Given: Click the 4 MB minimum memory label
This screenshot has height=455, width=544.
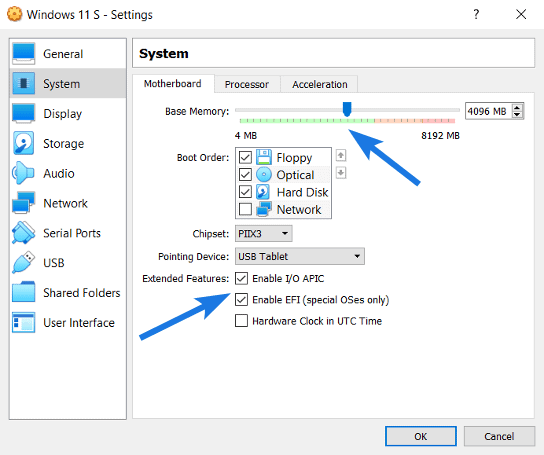Looking at the screenshot, I should (x=246, y=135).
